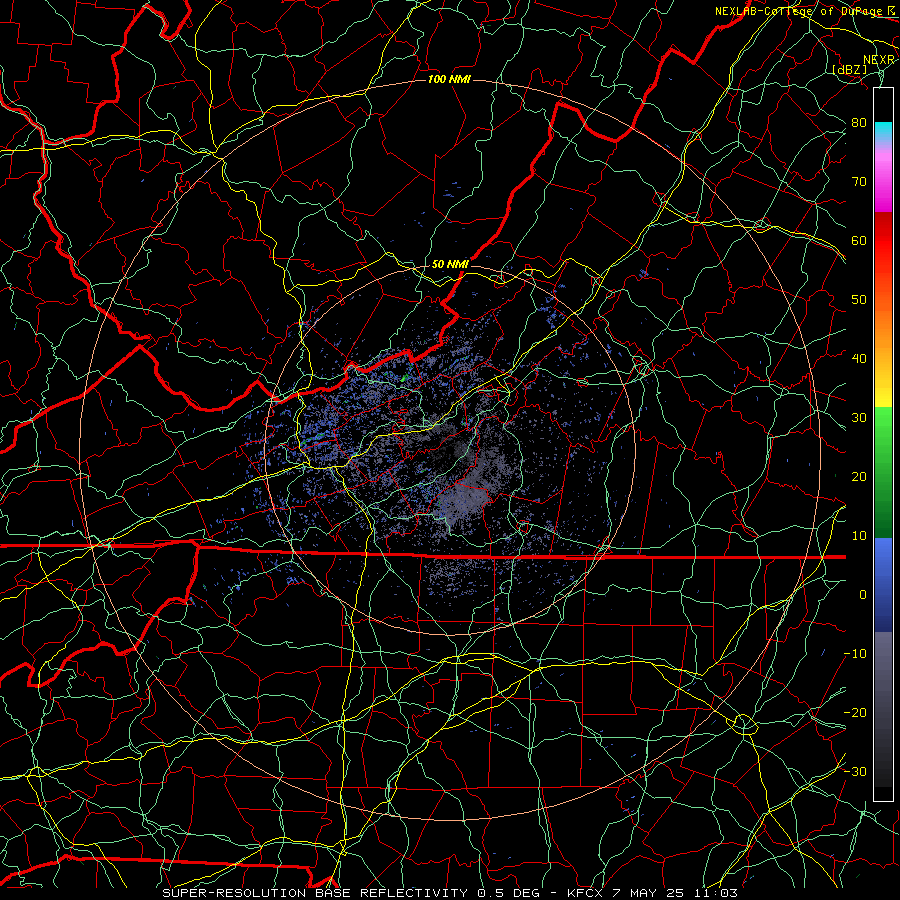Viewport: 900px width, 900px height.
Task: Click the 60 value on the color scale
Action: click(x=859, y=240)
